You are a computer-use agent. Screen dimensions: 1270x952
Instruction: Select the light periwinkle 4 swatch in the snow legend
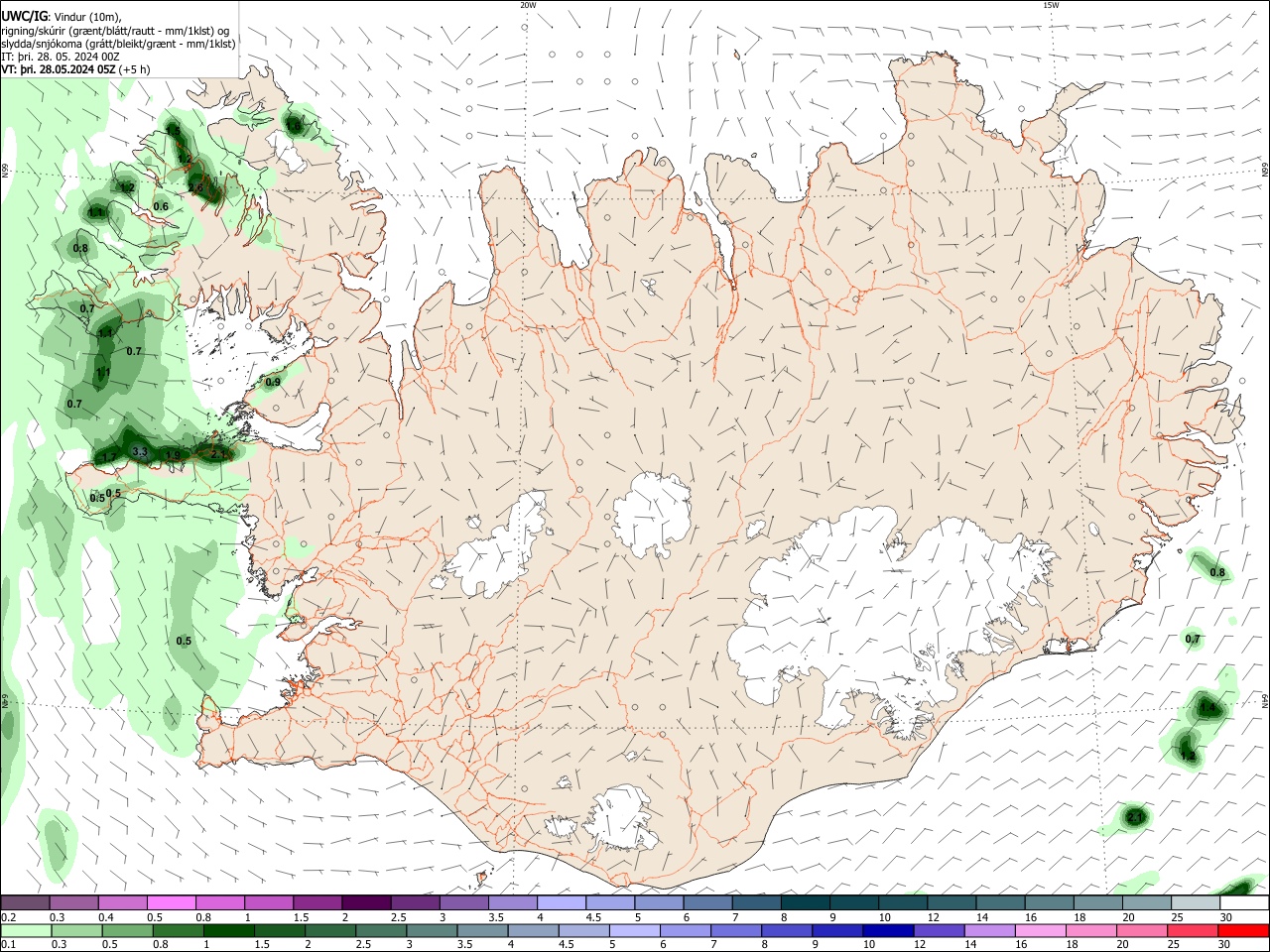(x=562, y=902)
